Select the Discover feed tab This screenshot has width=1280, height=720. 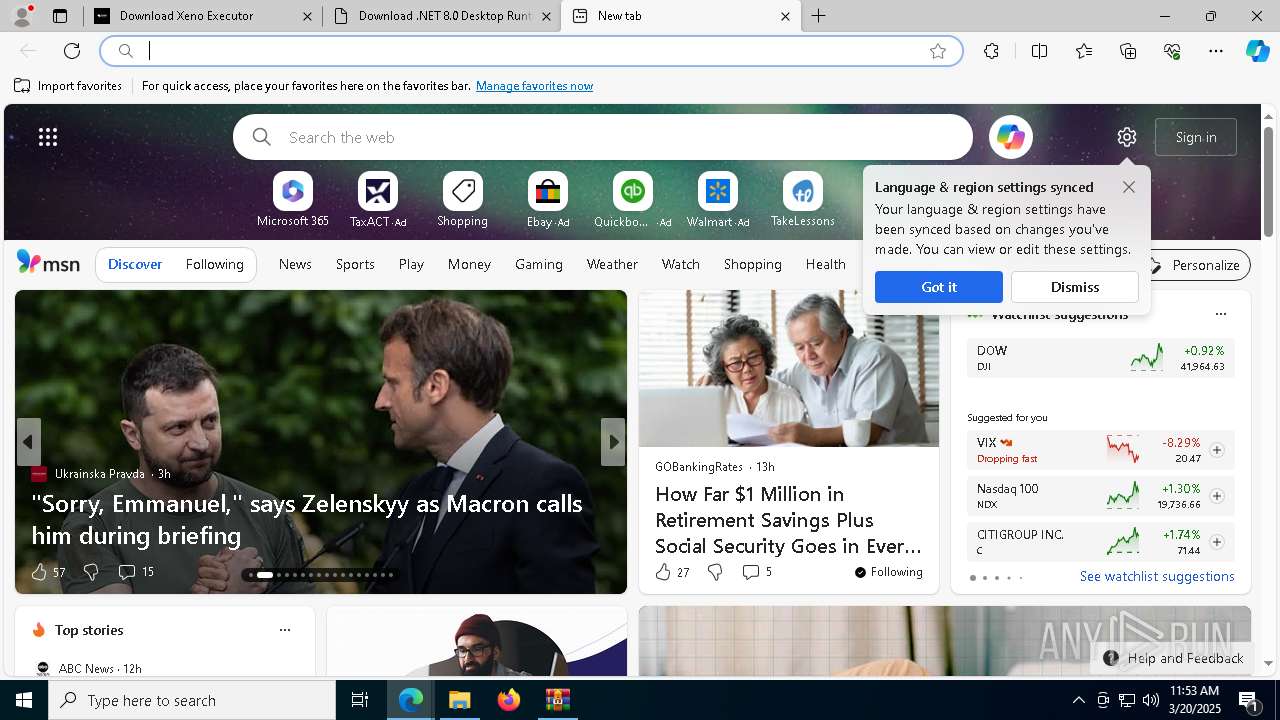[x=135, y=264]
